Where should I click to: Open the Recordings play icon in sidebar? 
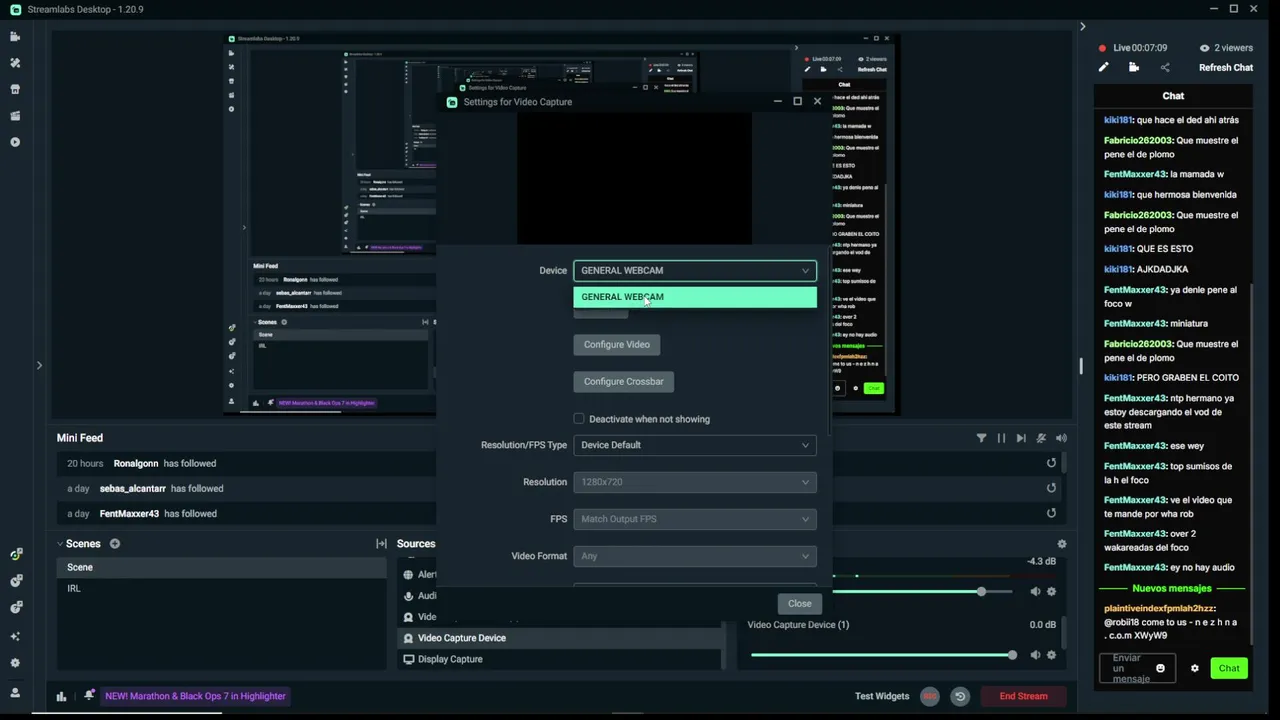pos(15,142)
